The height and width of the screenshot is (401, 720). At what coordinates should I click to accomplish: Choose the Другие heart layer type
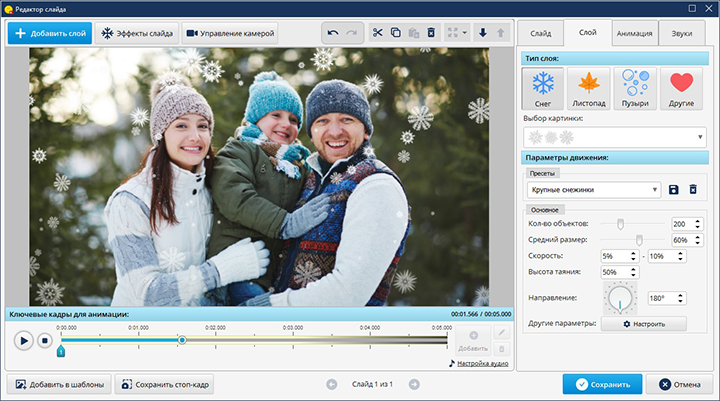click(681, 88)
